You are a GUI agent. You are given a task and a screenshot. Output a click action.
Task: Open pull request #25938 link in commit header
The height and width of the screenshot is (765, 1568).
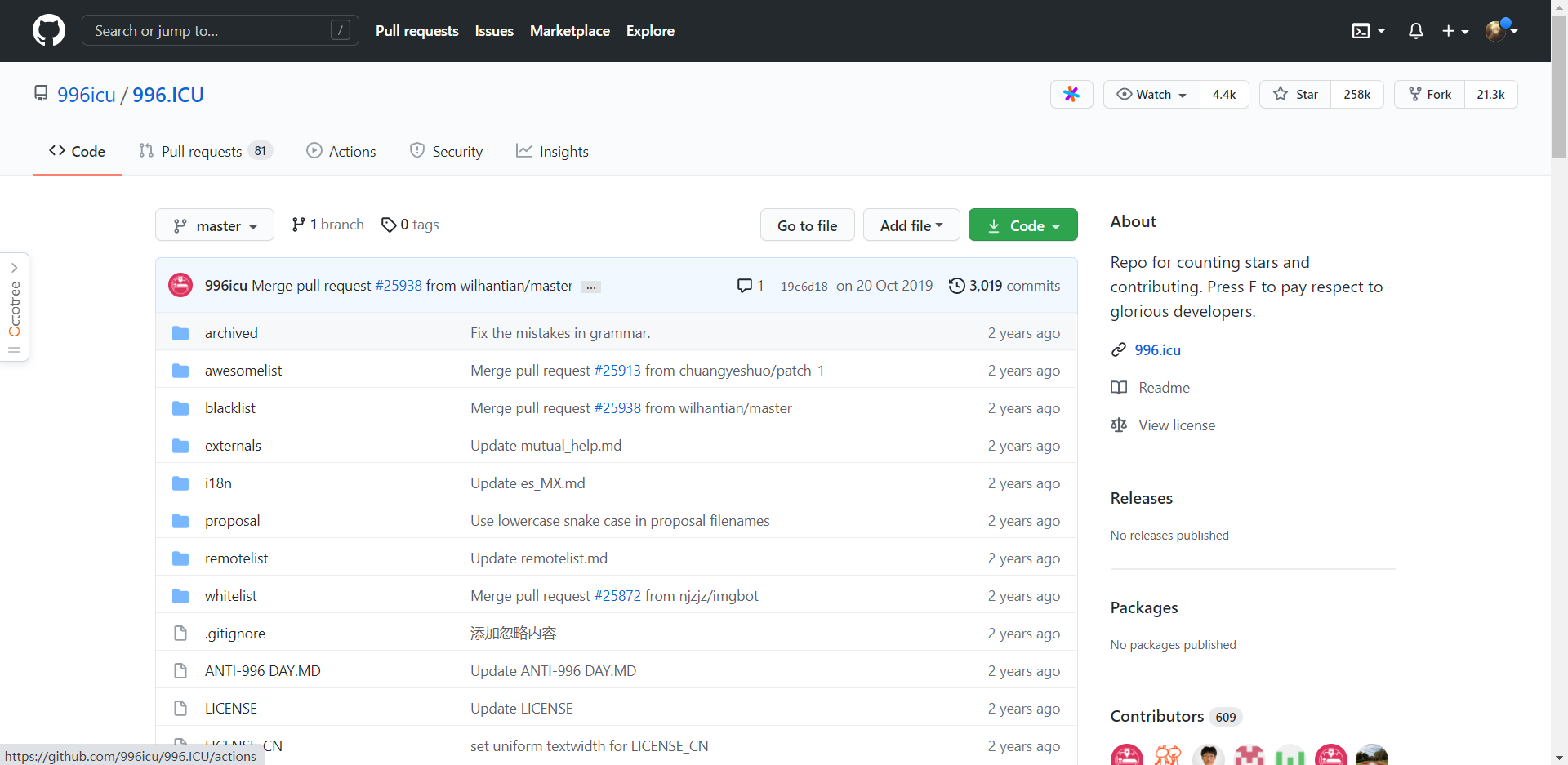(399, 286)
